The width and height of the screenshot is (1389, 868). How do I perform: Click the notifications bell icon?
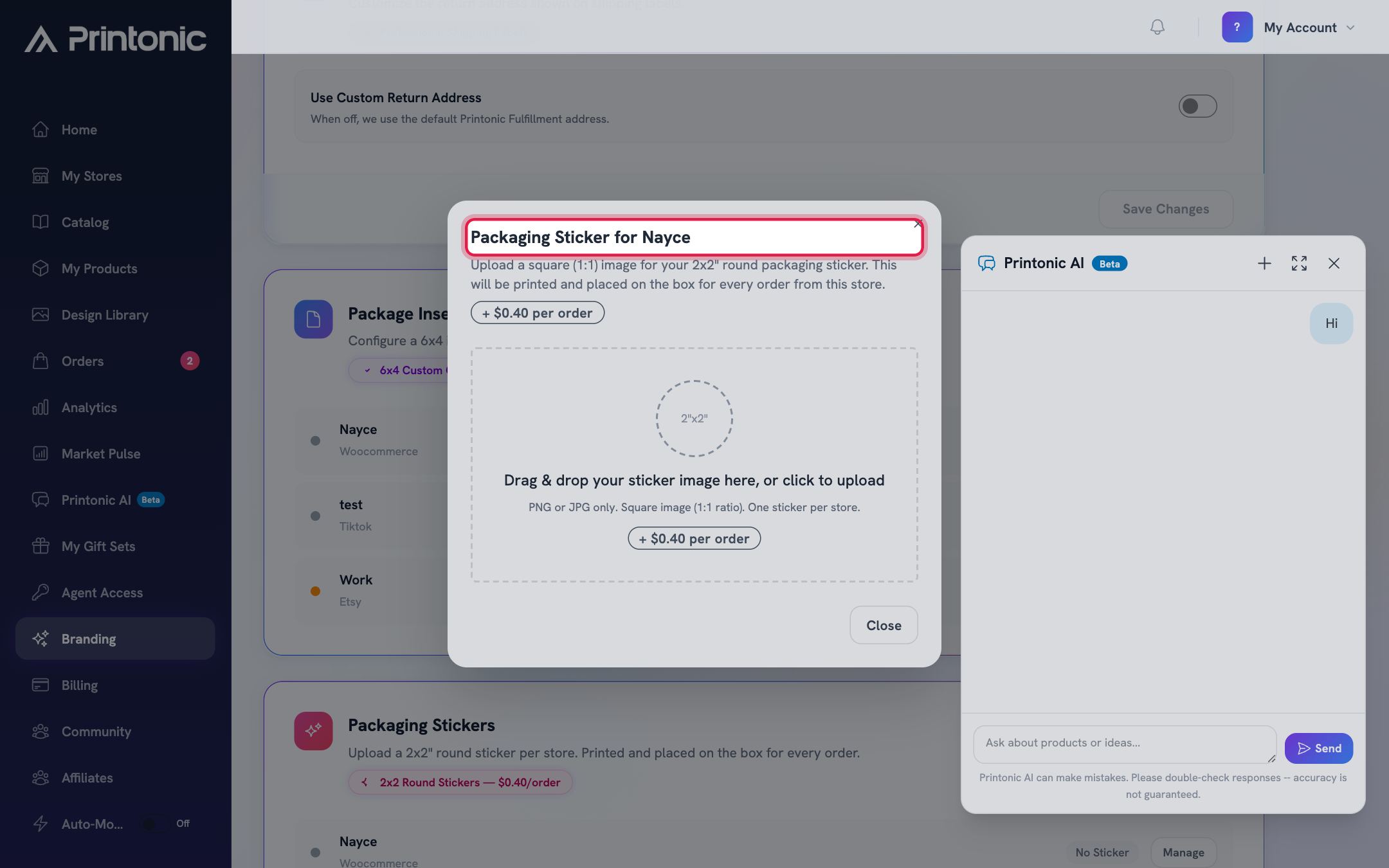[1157, 27]
